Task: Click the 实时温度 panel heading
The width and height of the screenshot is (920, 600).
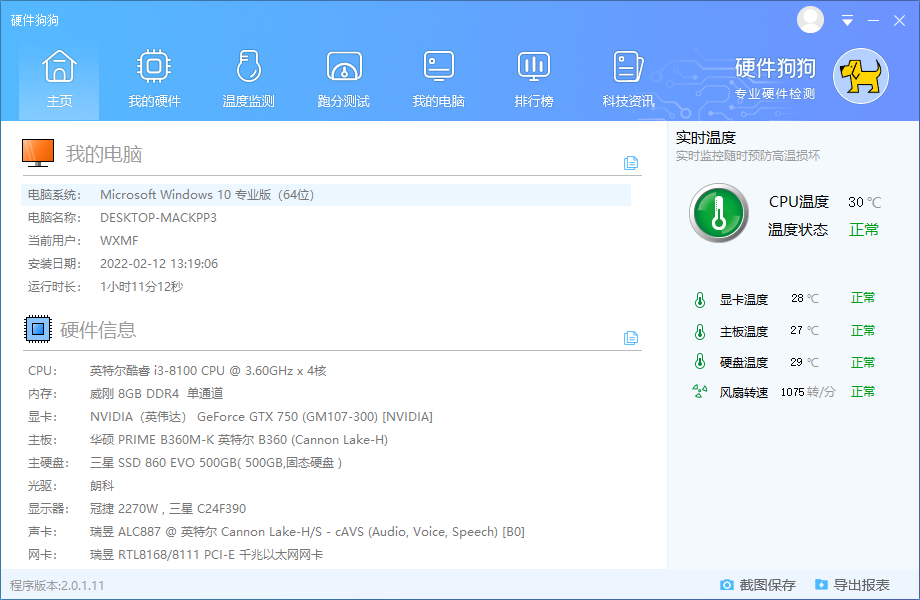Action: [x=706, y=138]
